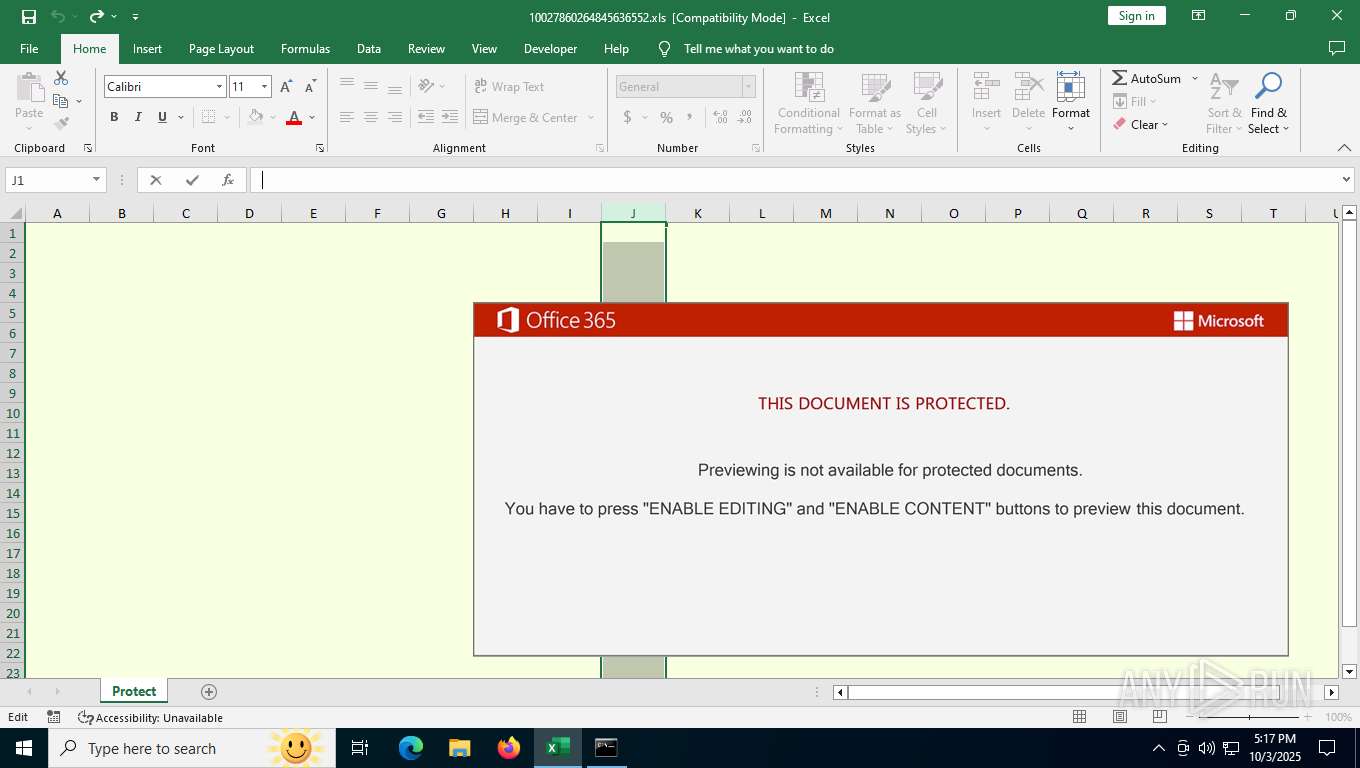The height and width of the screenshot is (768, 1360).
Task: Click the Align Left icon
Action: pos(347,117)
